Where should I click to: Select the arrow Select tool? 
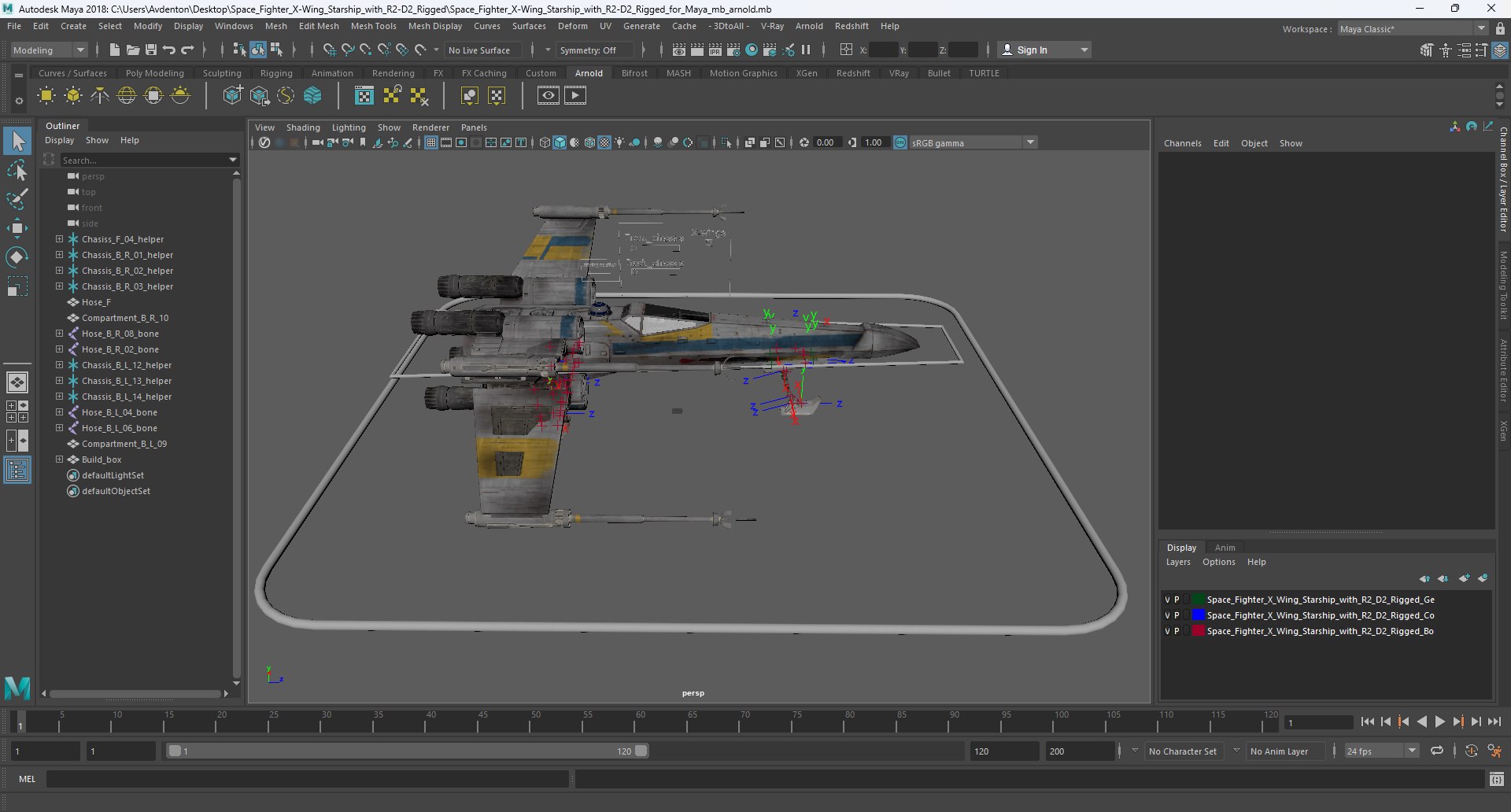click(17, 142)
